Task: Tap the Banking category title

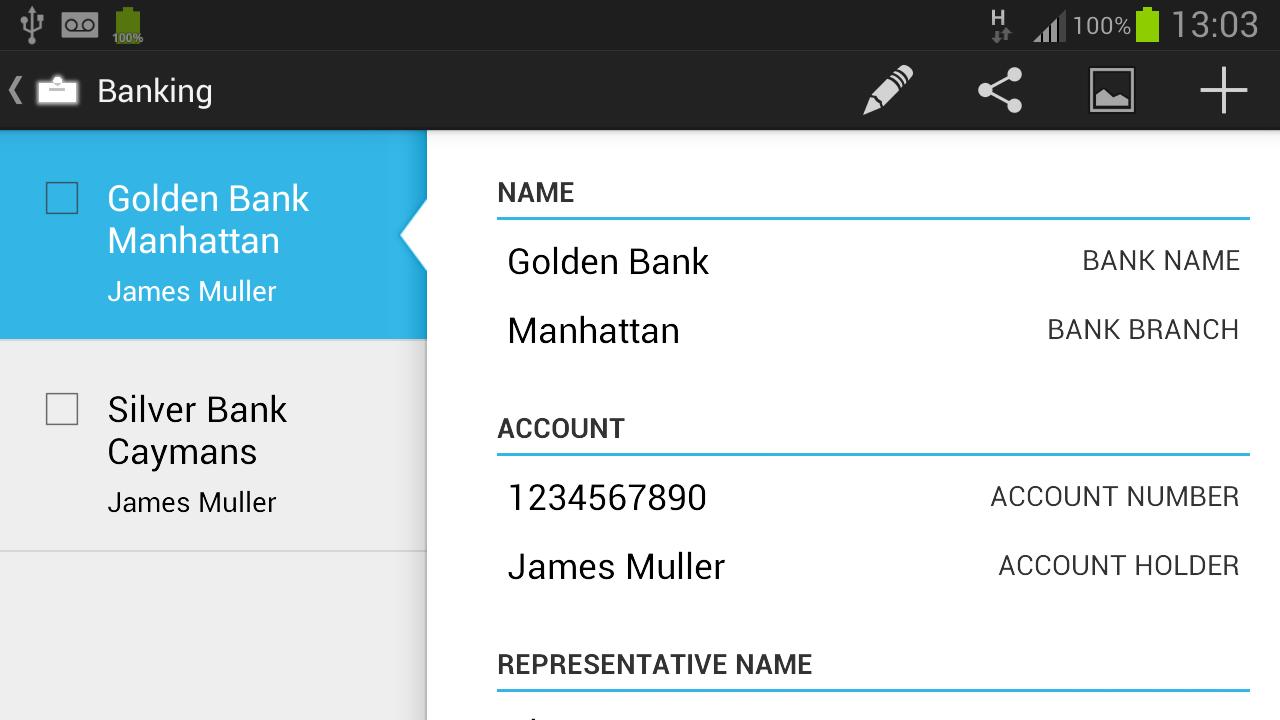Action: (x=155, y=91)
